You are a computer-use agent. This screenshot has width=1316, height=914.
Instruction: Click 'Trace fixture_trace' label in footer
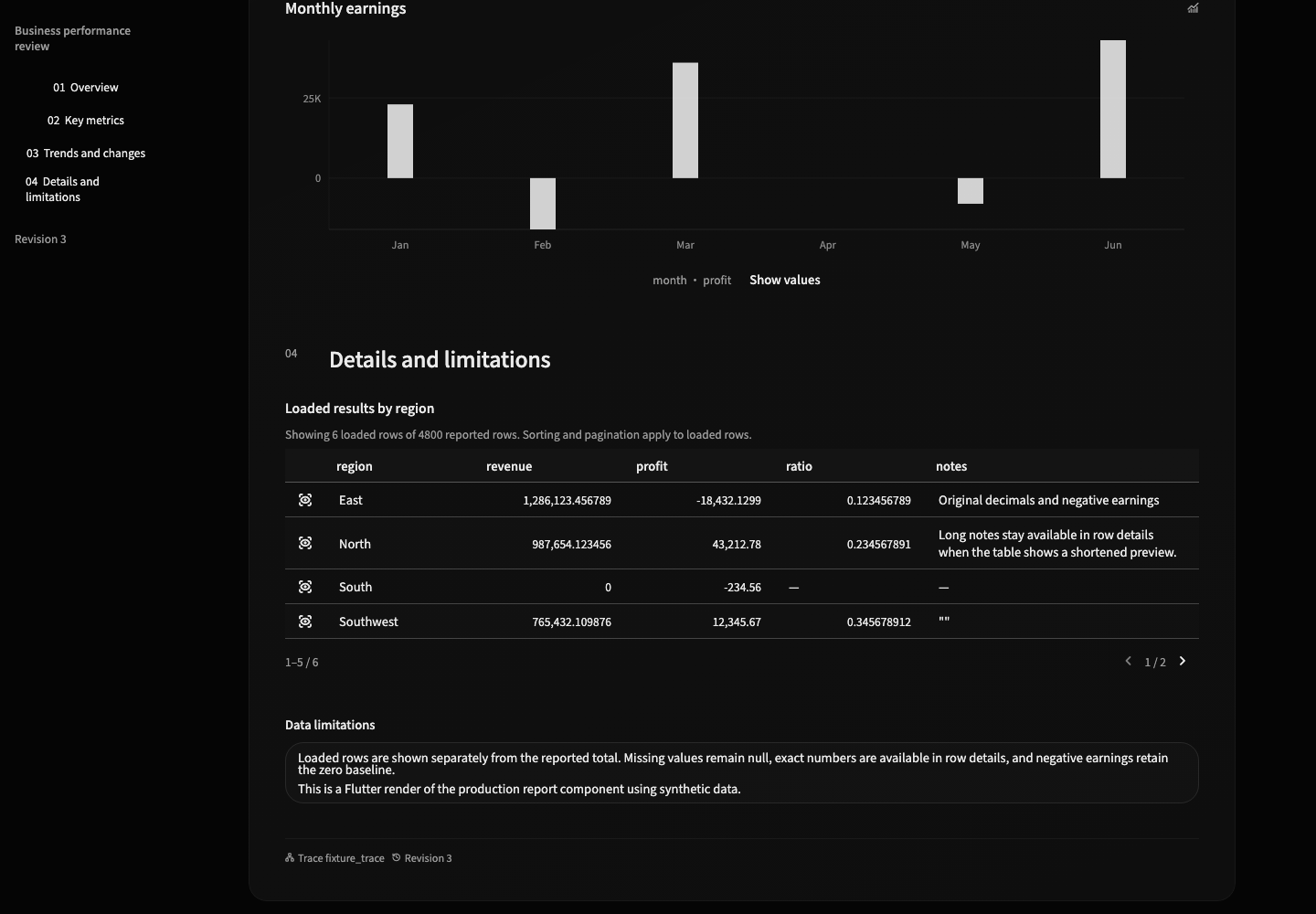click(341, 858)
